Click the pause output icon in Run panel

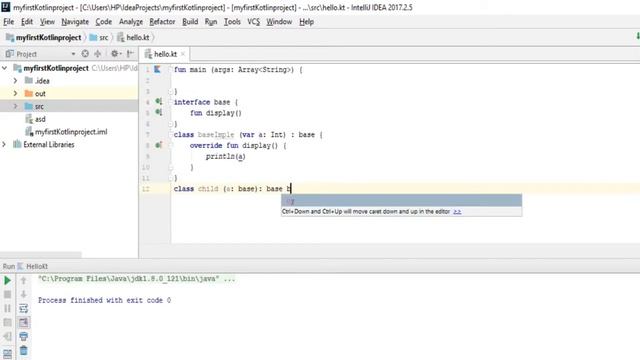pyautogui.click(x=7, y=308)
